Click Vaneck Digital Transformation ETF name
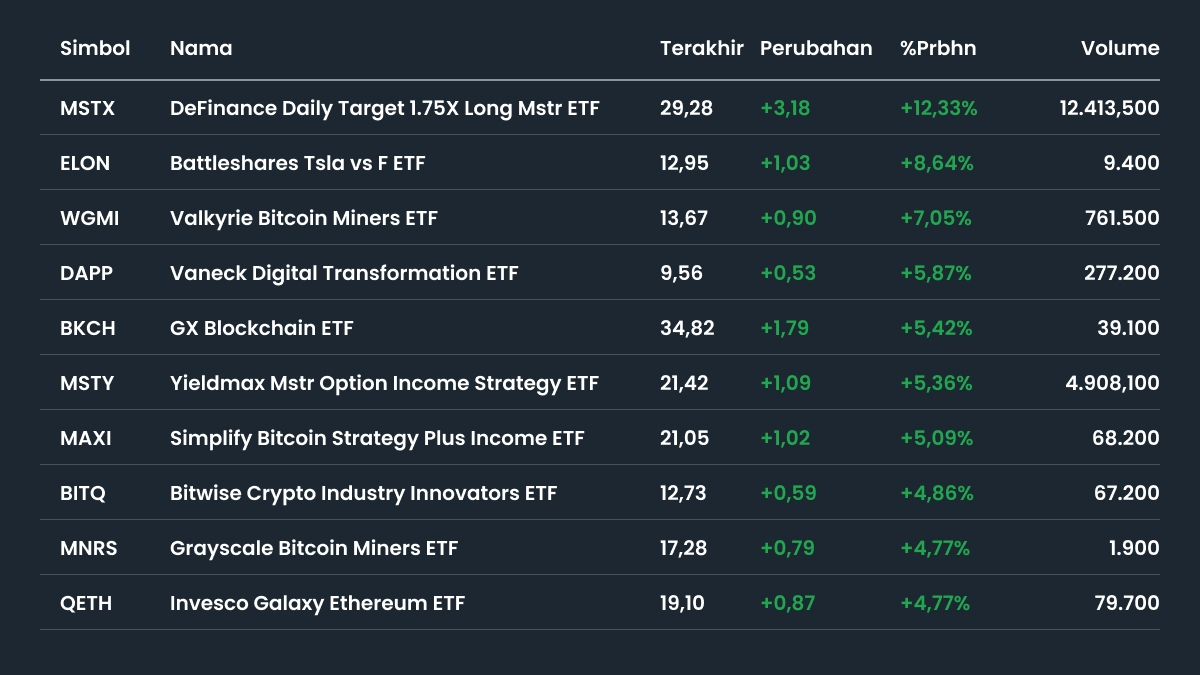Screen dimensions: 1200x675 tap(344, 273)
